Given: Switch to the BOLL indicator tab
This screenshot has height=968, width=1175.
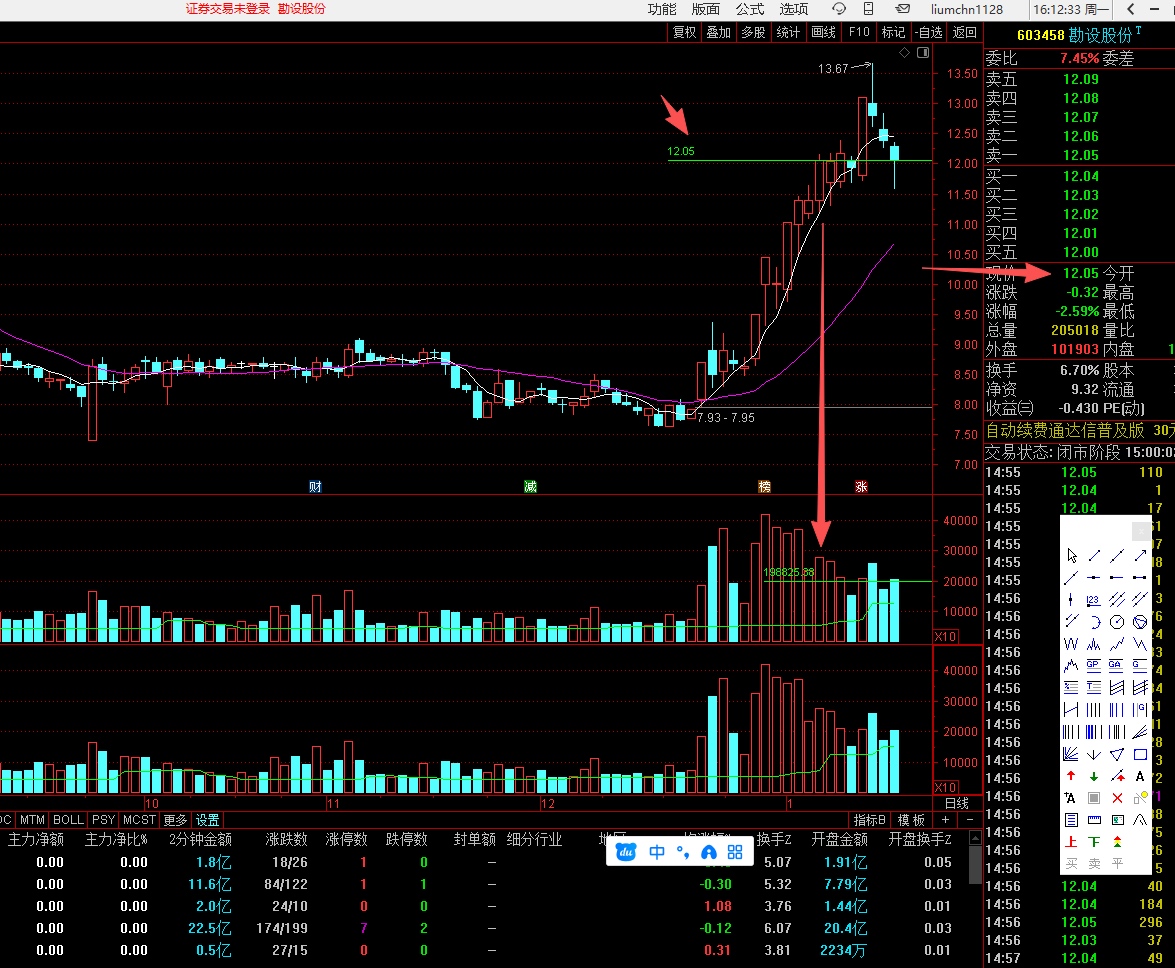Looking at the screenshot, I should coord(68,820).
